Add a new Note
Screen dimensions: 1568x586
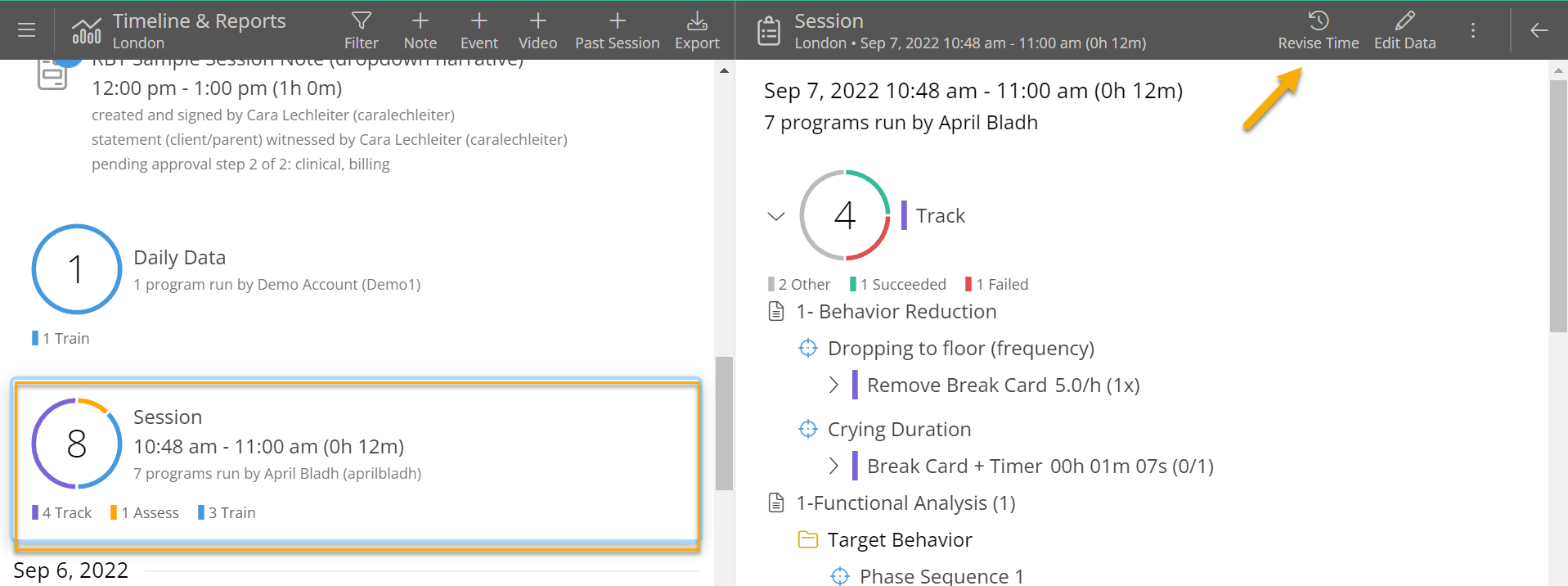(420, 30)
